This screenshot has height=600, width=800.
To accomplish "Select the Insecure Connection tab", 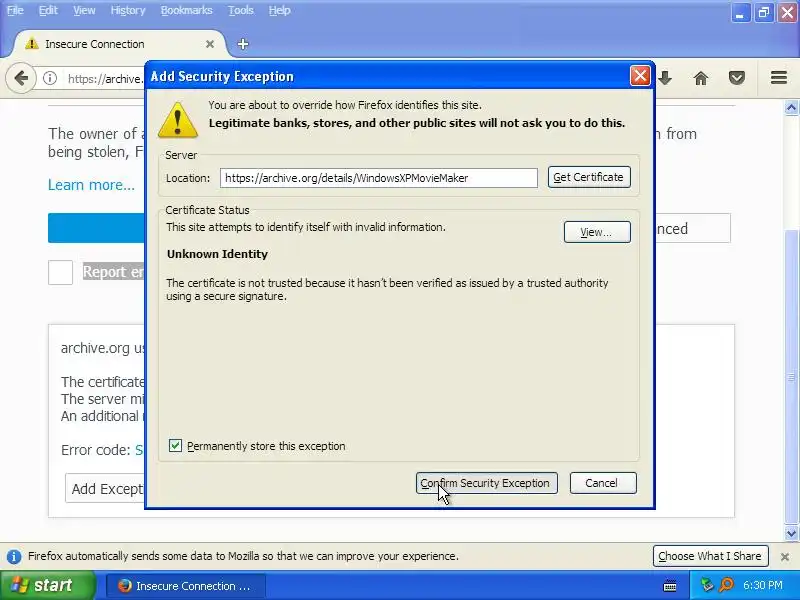I will [x=119, y=44].
